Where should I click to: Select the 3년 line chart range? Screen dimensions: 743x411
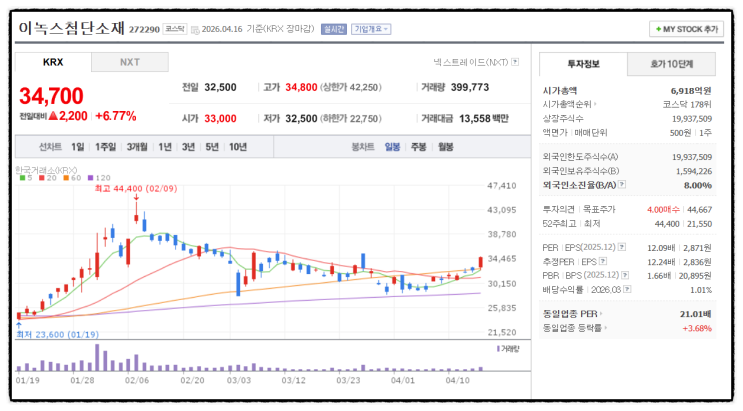tap(189, 147)
